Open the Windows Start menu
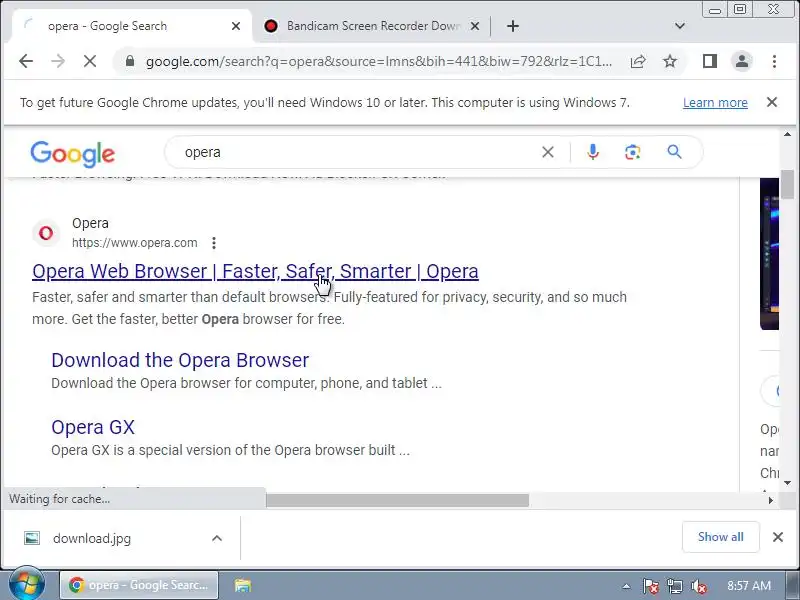 (26, 585)
